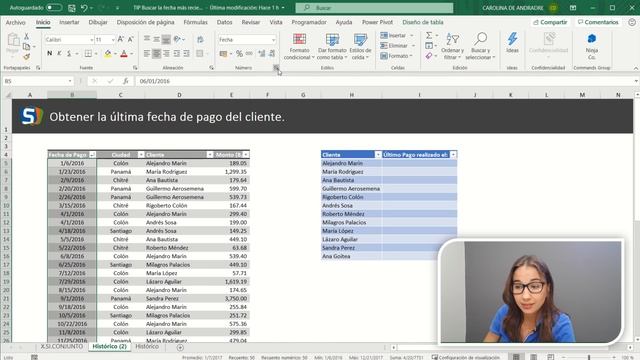Increase font size with the large A icon
The image size is (640, 360).
(x=120, y=39)
